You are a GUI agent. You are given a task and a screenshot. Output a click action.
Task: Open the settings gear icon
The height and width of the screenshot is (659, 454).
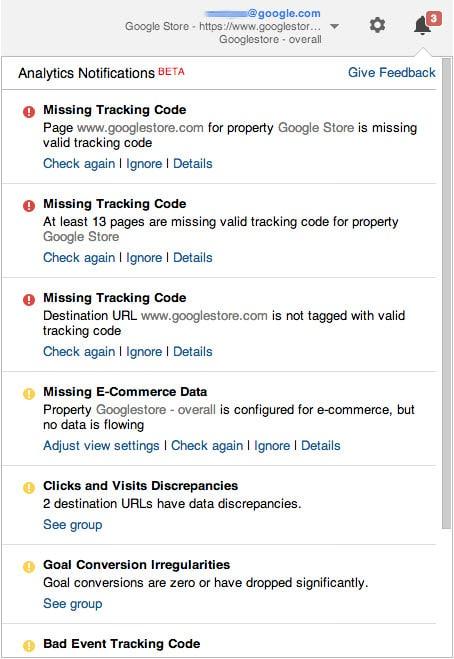(377, 25)
